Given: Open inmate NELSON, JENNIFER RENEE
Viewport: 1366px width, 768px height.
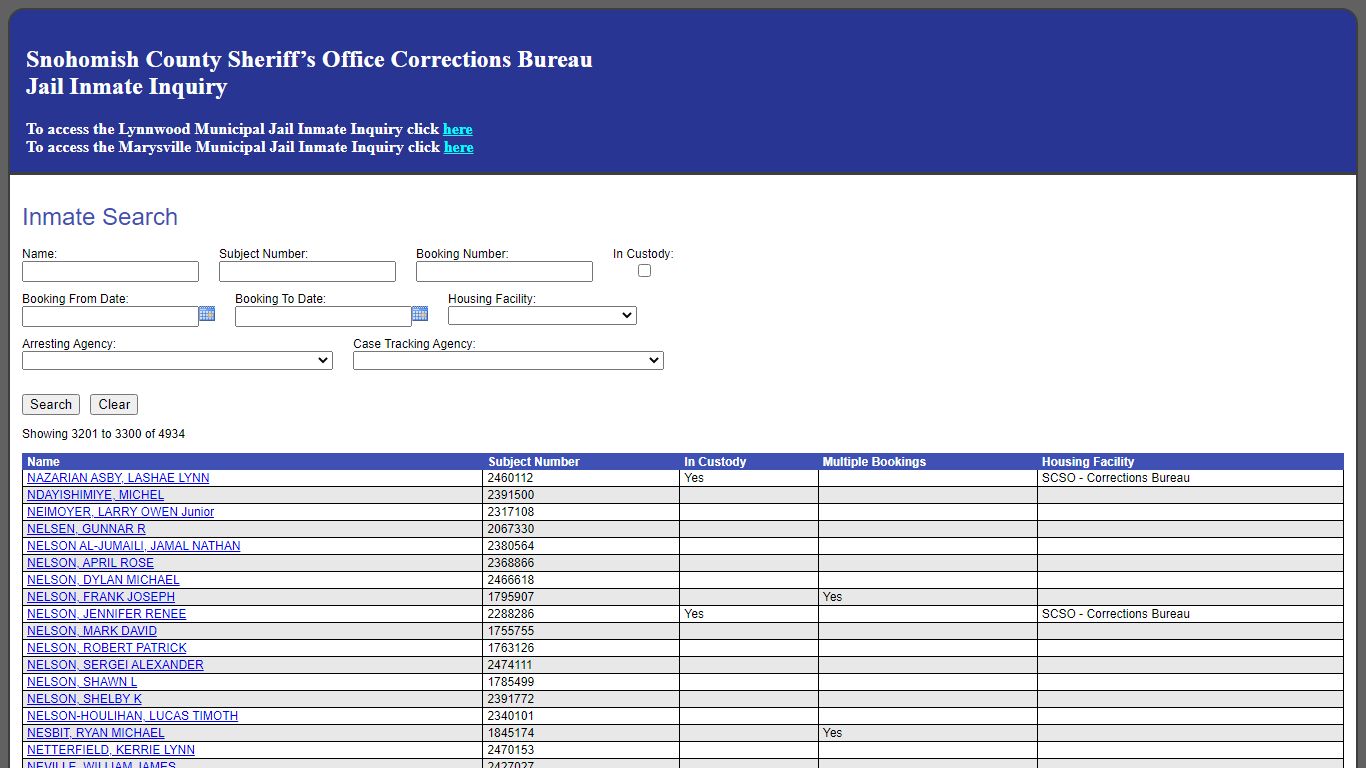Looking at the screenshot, I should coord(106,614).
